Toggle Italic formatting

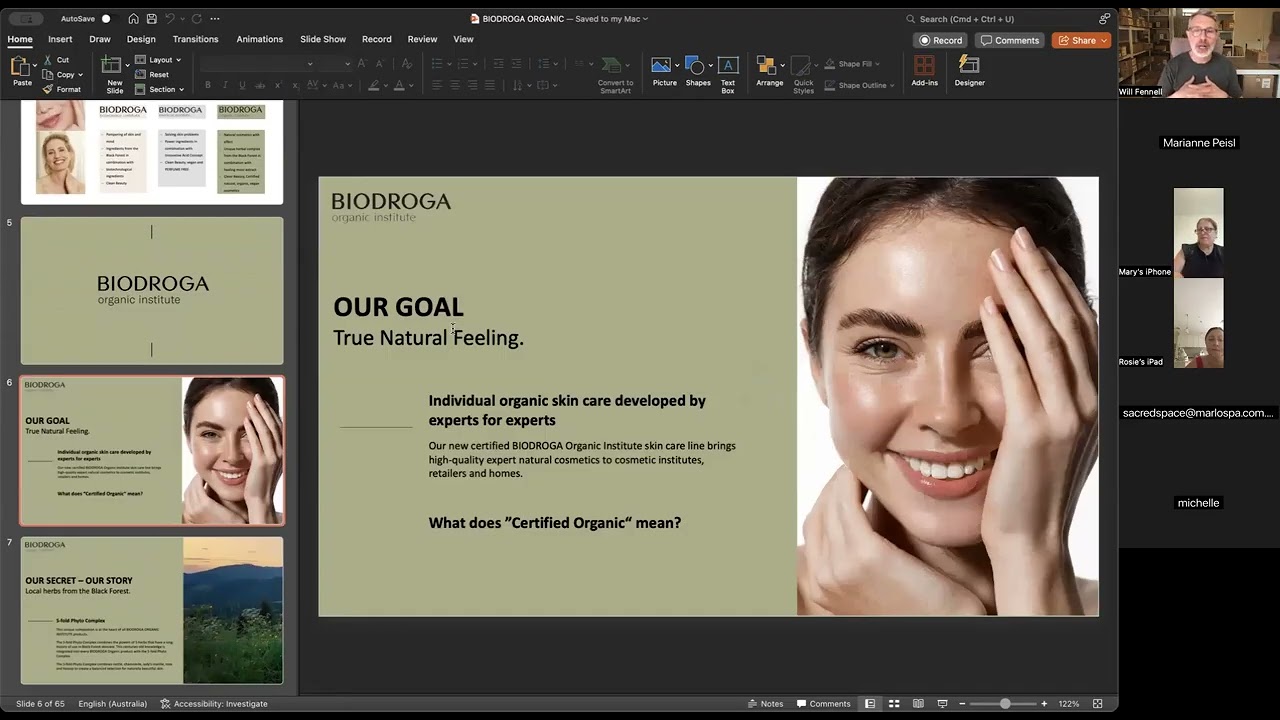[225, 85]
